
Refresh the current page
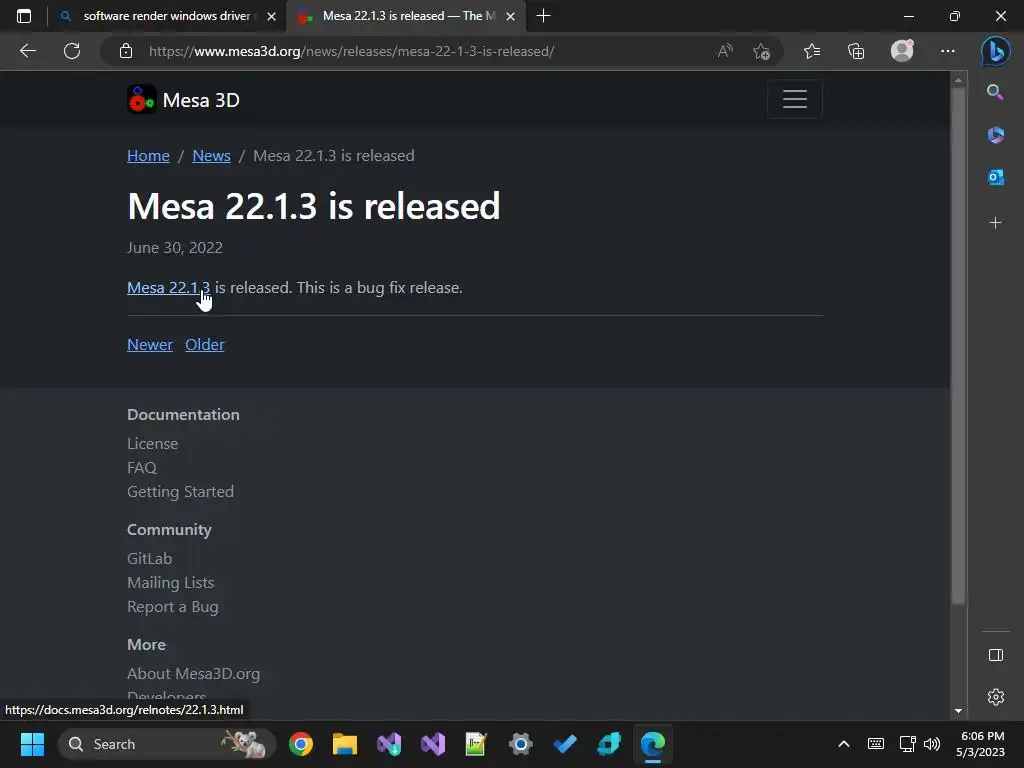72,51
